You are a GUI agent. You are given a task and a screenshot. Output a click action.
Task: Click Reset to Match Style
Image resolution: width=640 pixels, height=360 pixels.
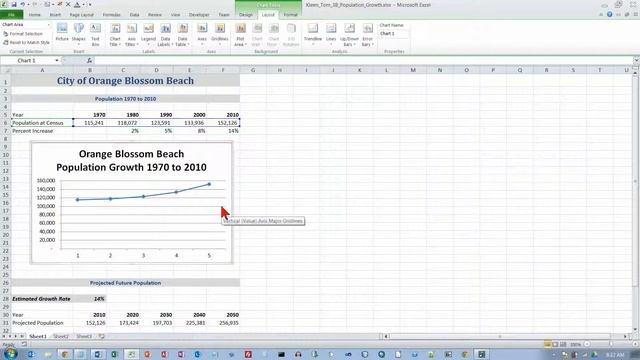[27, 42]
